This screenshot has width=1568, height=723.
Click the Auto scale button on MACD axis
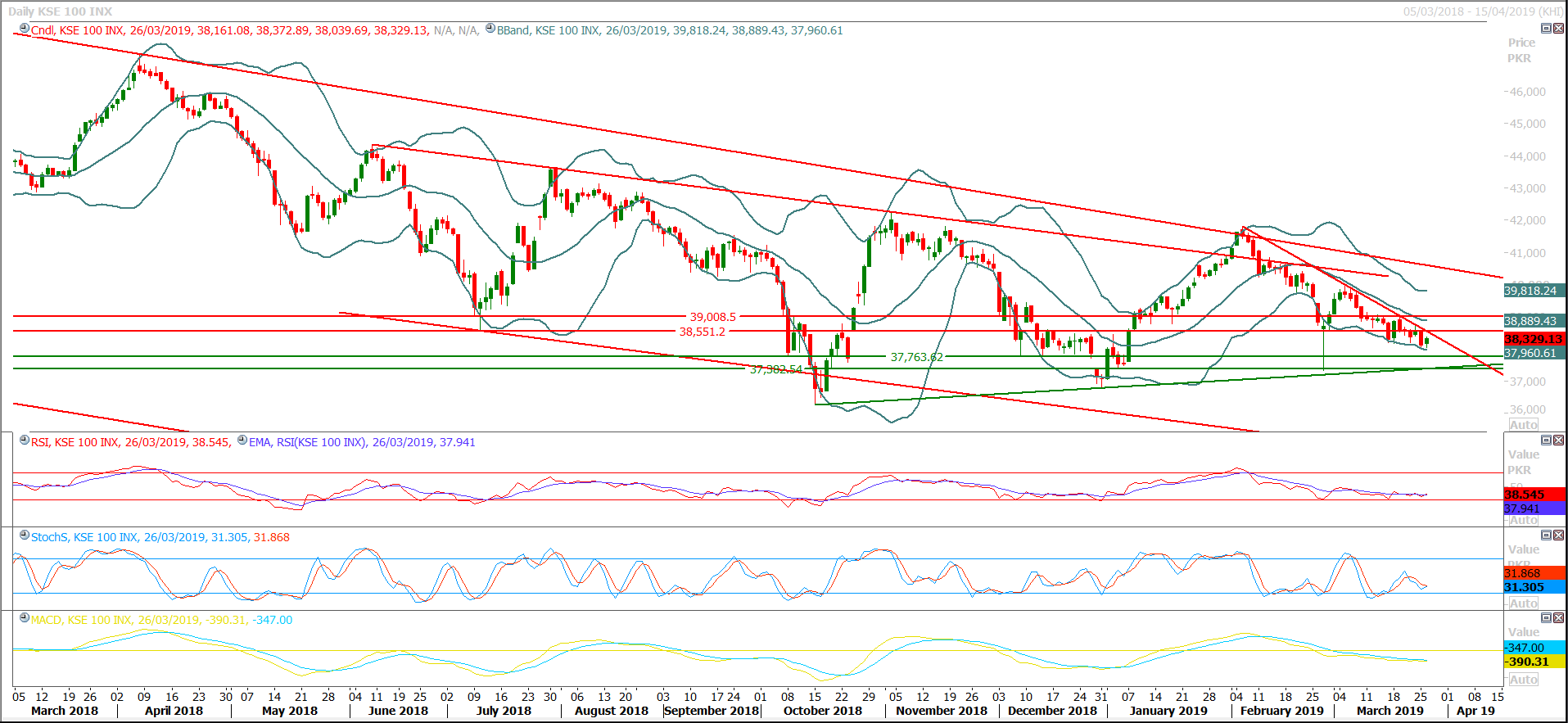[x=1524, y=680]
